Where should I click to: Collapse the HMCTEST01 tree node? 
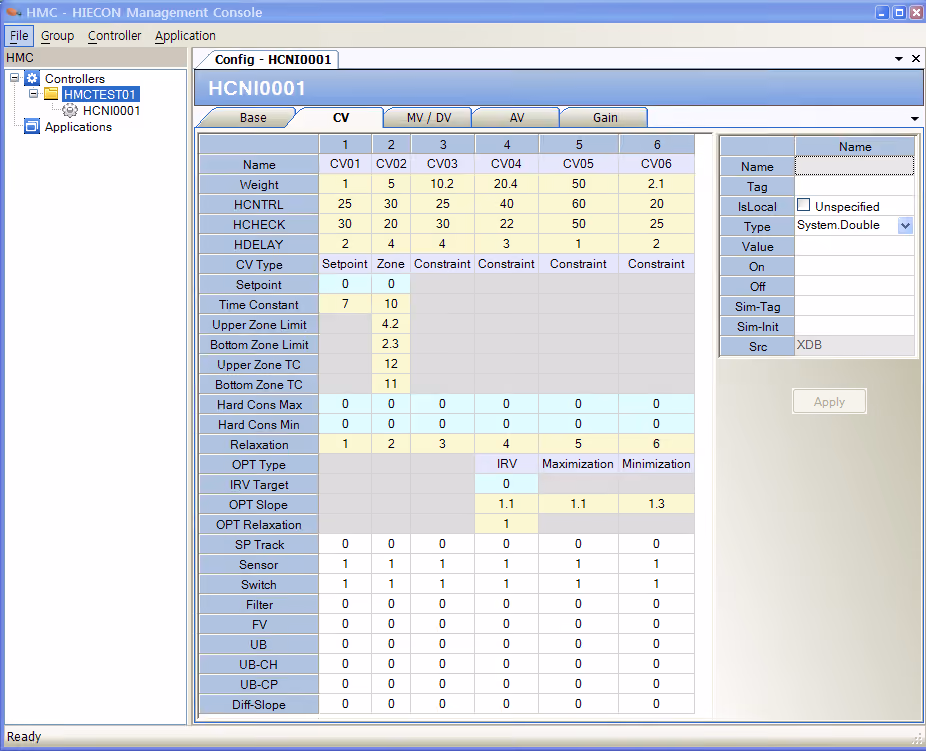[34, 93]
